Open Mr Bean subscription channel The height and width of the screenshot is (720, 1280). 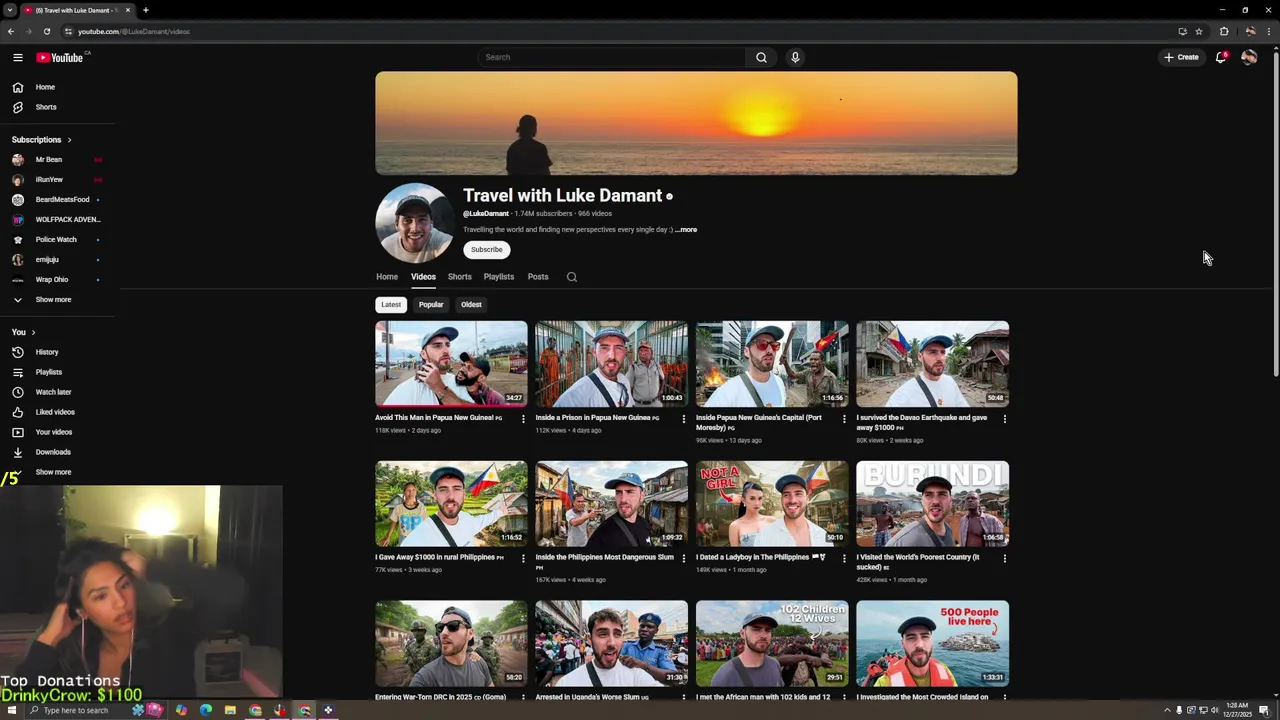pos(48,159)
